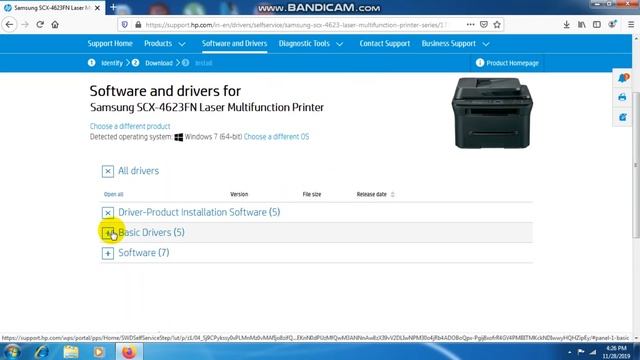Select the Software and Drivers tab
Viewport: 640px width, 360px height.
tap(234, 44)
